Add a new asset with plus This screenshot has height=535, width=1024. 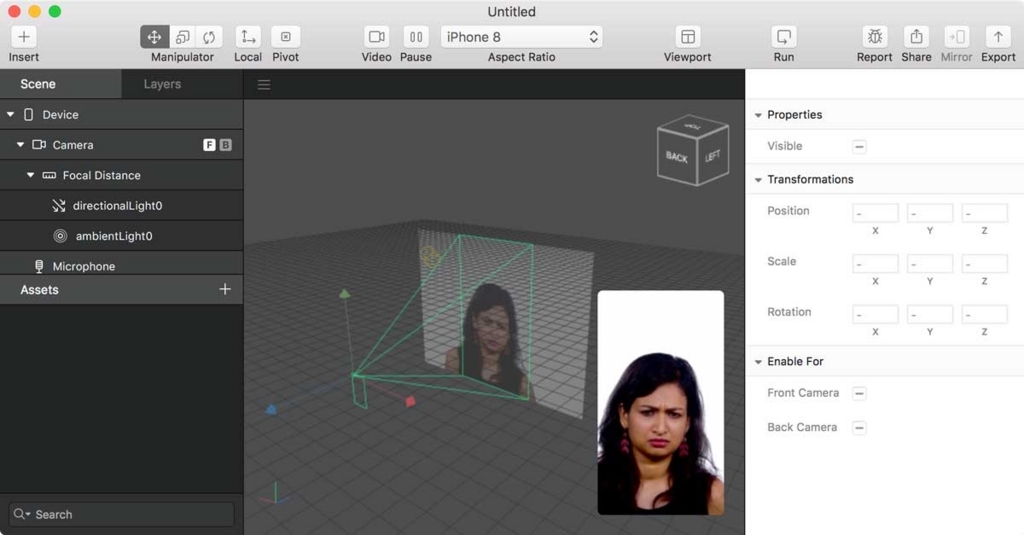coord(225,289)
